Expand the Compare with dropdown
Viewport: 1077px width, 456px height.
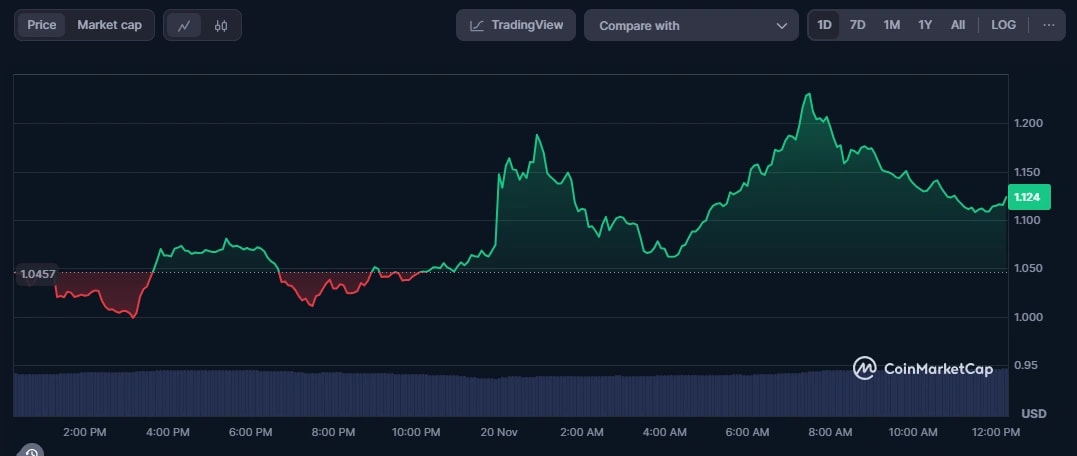[x=692, y=26]
